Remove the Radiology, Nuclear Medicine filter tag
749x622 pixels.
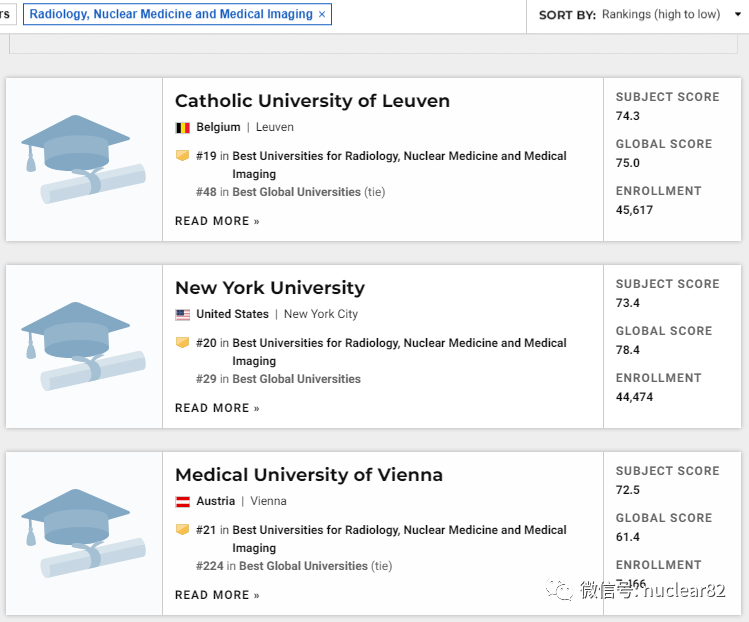tap(321, 15)
